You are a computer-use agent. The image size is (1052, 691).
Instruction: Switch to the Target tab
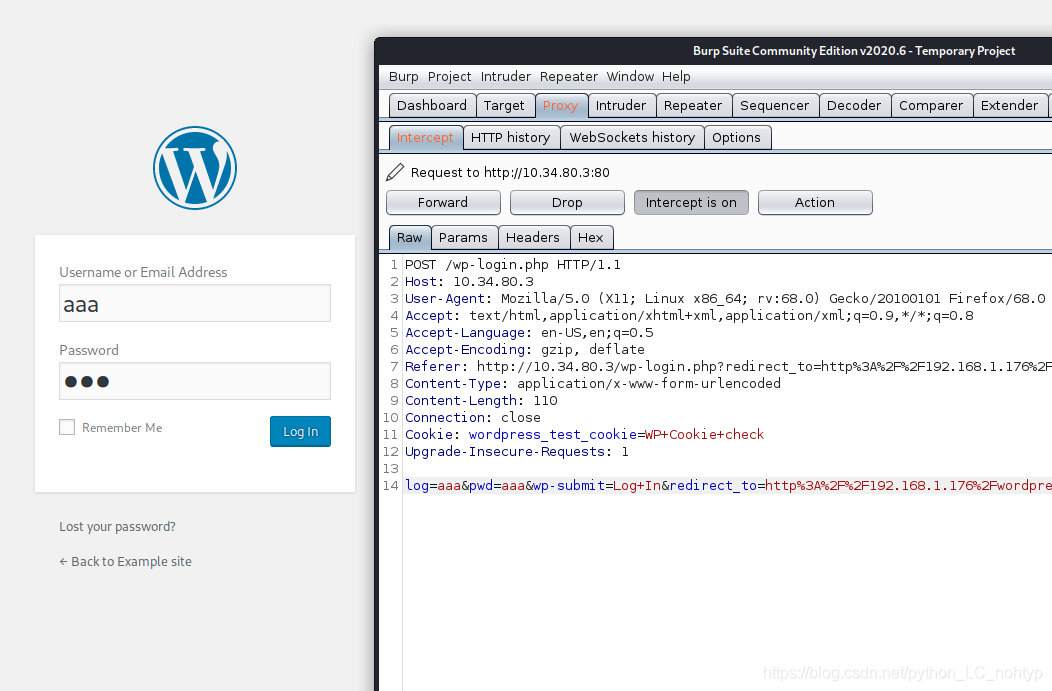pos(504,105)
